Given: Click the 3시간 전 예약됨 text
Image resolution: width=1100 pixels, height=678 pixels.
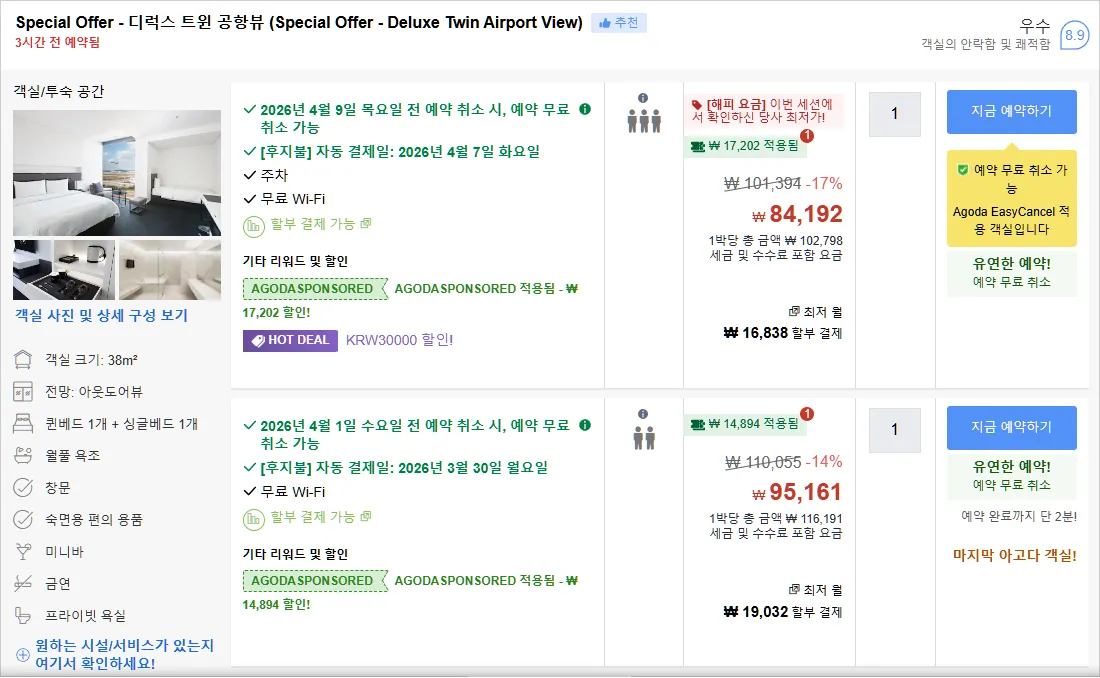Looking at the screenshot, I should (x=58, y=43).
